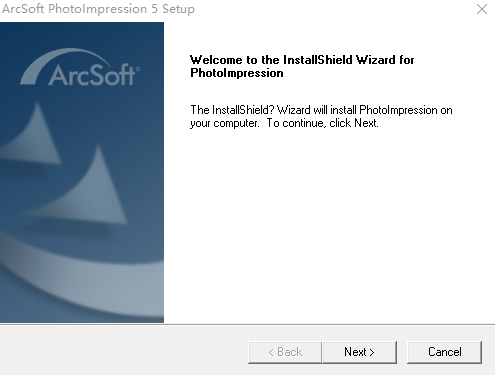Click the empty white area below the description
The image size is (495, 375).
click(x=328, y=227)
